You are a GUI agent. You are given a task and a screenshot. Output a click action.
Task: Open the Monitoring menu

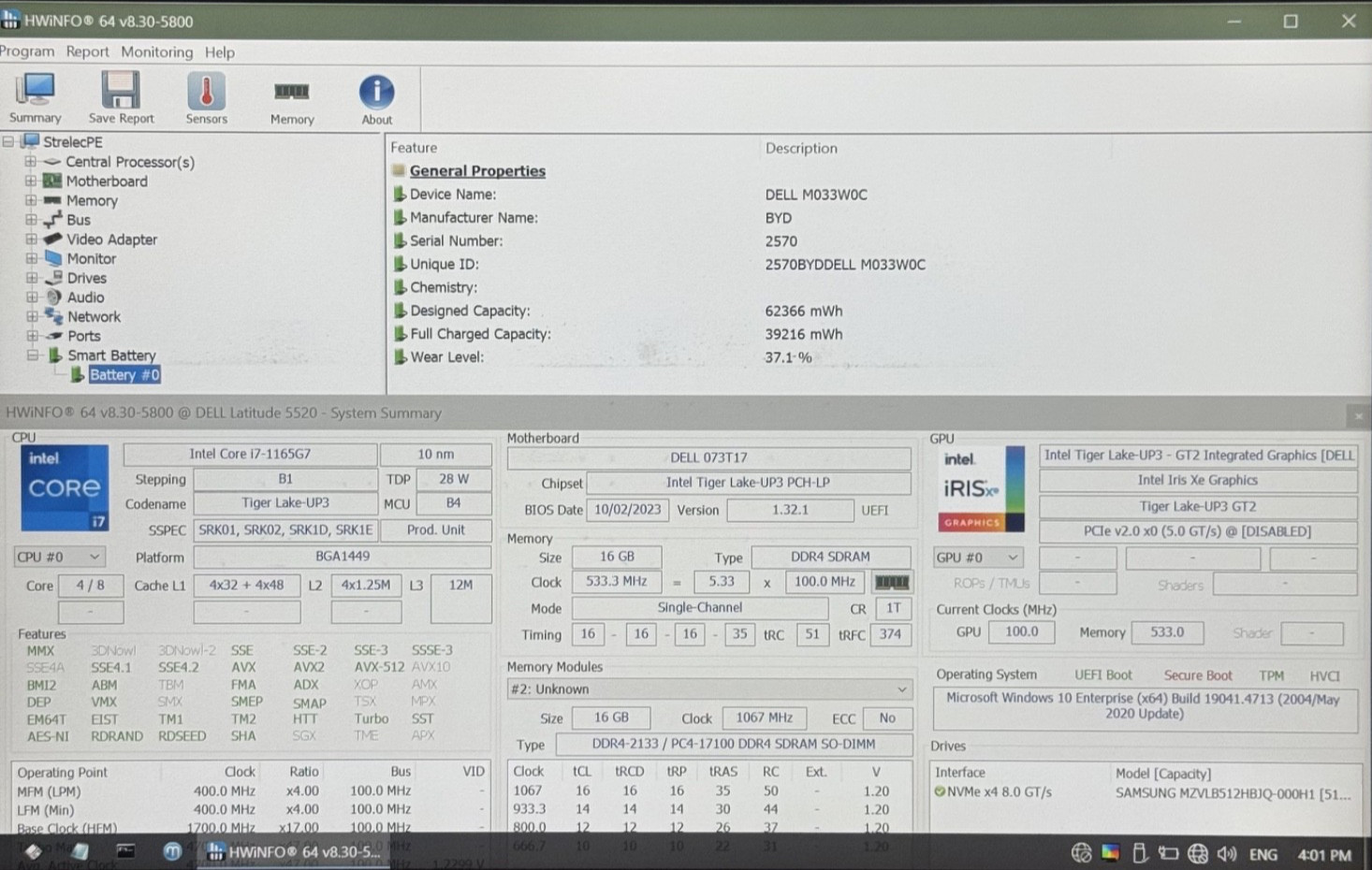[x=156, y=51]
